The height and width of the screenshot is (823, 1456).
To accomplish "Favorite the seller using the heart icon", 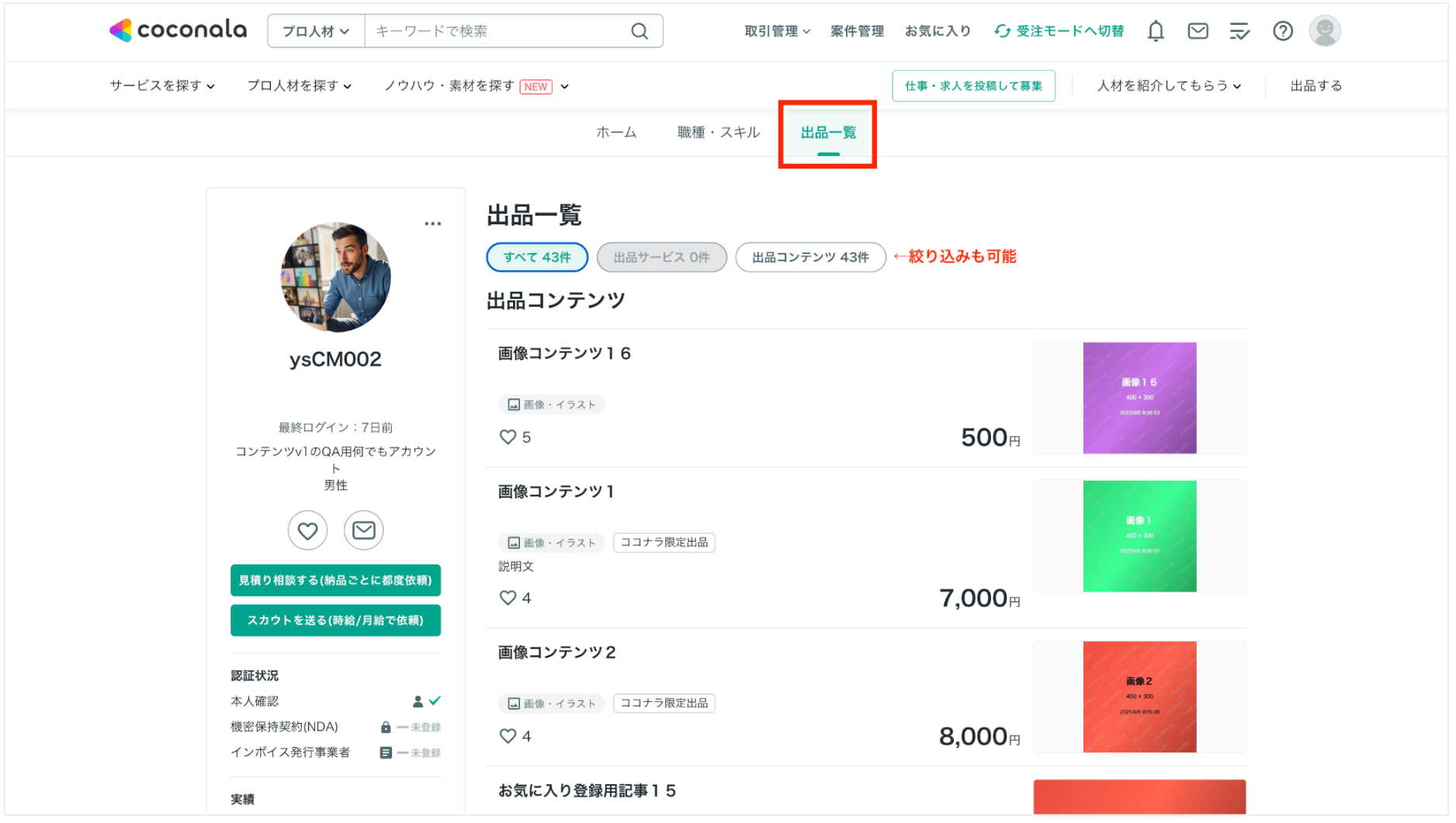I will click(307, 530).
